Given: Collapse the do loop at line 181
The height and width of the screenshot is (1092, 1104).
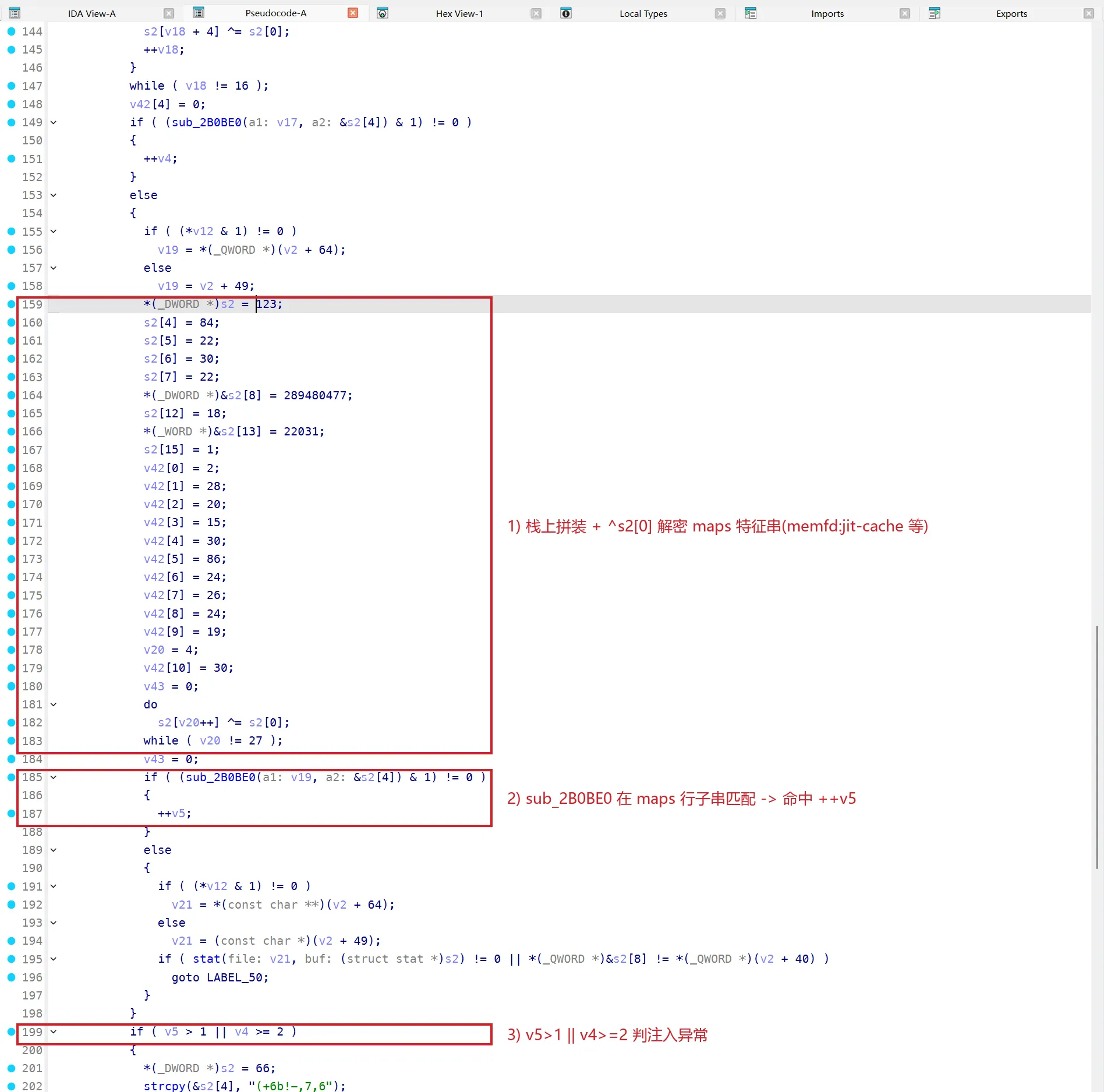Looking at the screenshot, I should pyautogui.click(x=54, y=704).
